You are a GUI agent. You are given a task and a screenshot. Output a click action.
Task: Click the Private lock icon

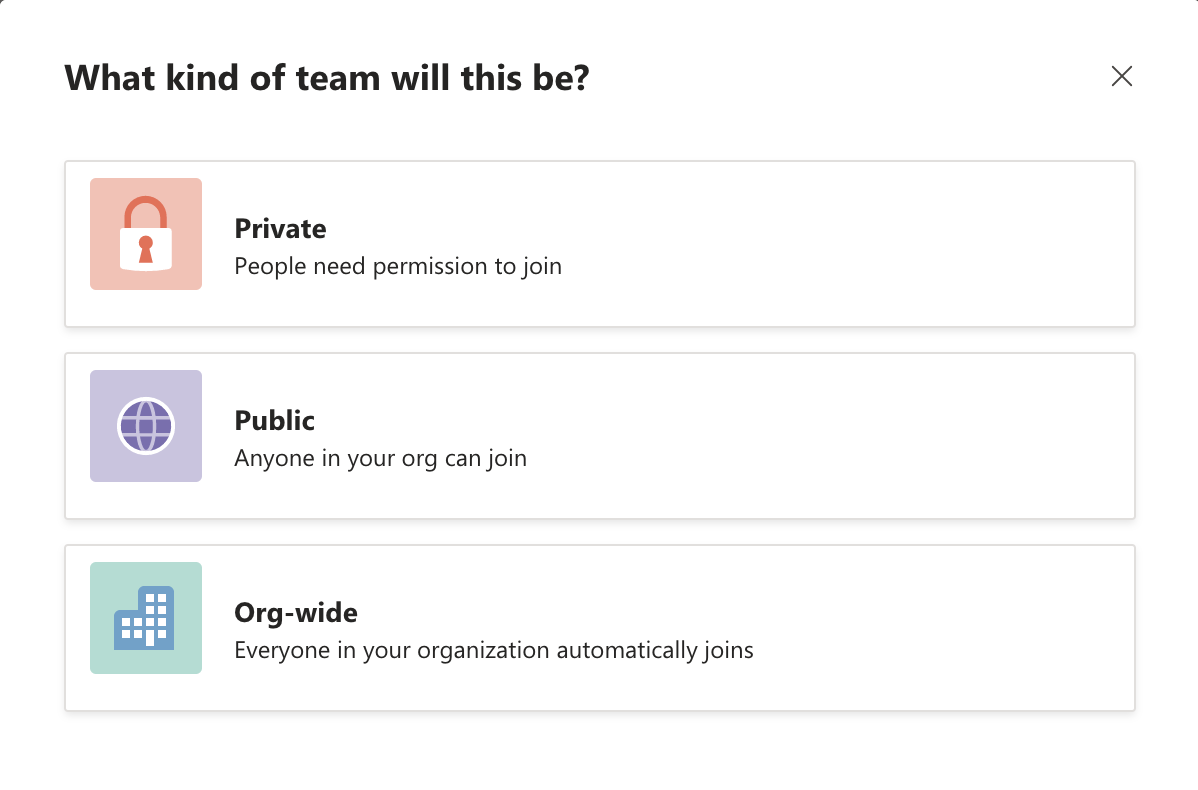coord(146,234)
